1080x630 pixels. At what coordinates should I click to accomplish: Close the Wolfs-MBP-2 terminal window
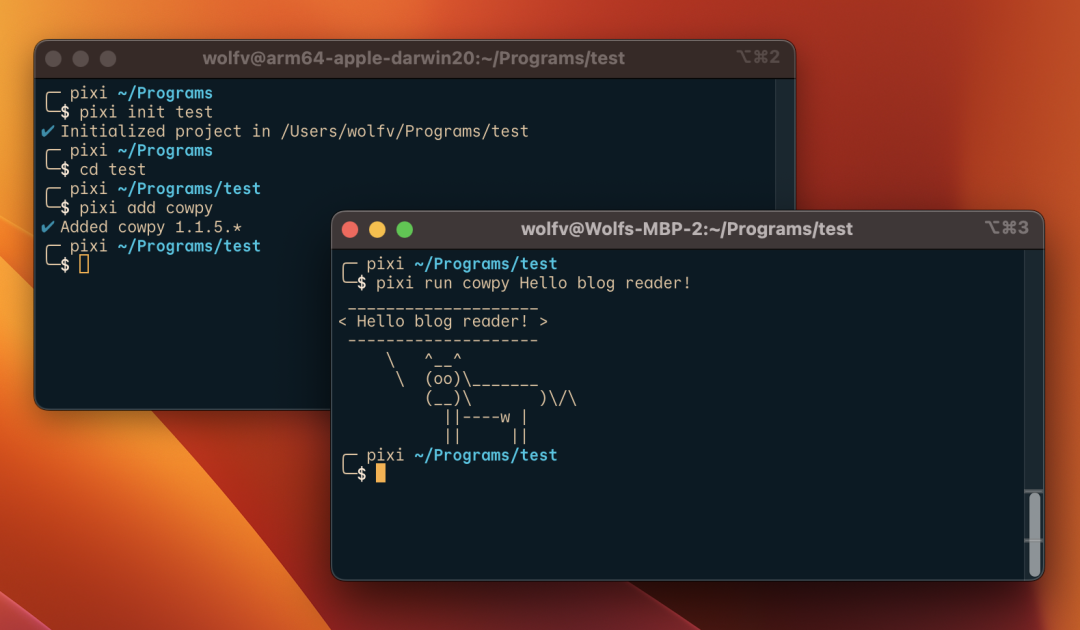[350, 229]
